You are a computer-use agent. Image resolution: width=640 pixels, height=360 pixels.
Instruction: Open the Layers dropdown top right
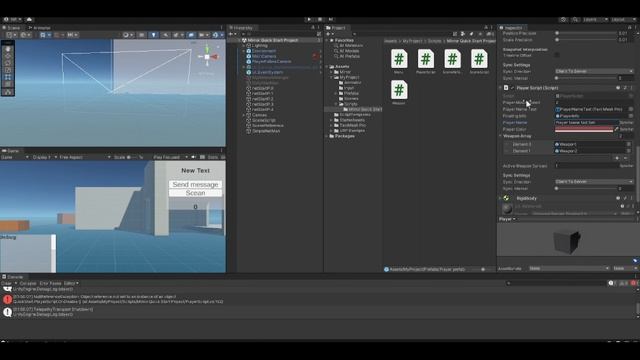pyautogui.click(x=595, y=19)
